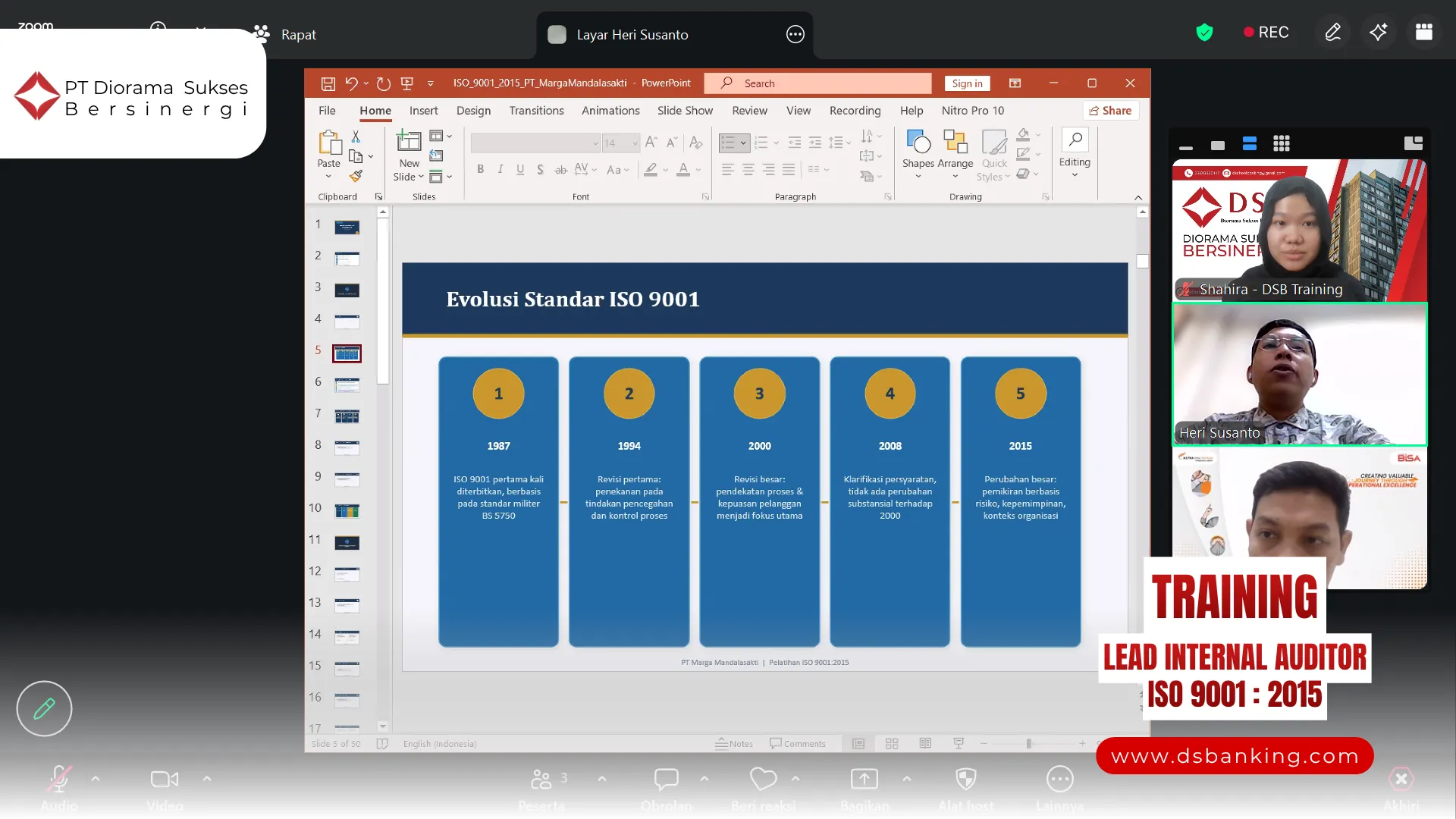Switch to Normal view in status bar

858,744
